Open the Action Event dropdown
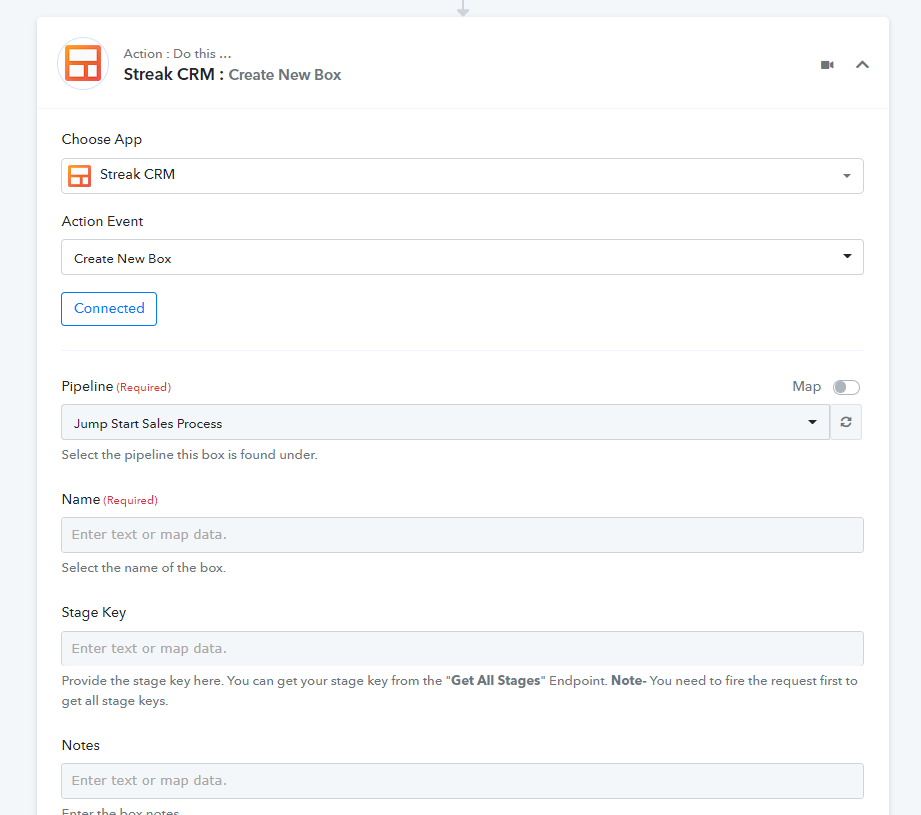The height and width of the screenshot is (815, 921). pos(462,257)
